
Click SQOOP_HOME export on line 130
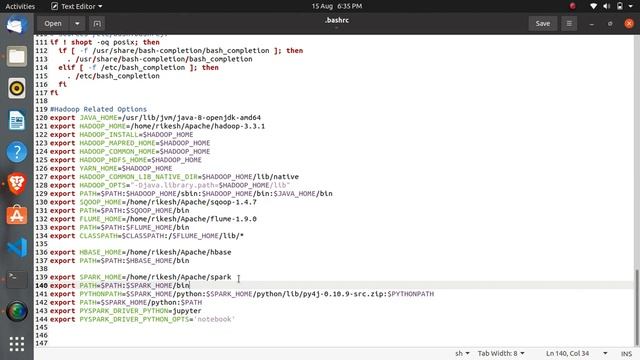pyautogui.click(x=153, y=202)
